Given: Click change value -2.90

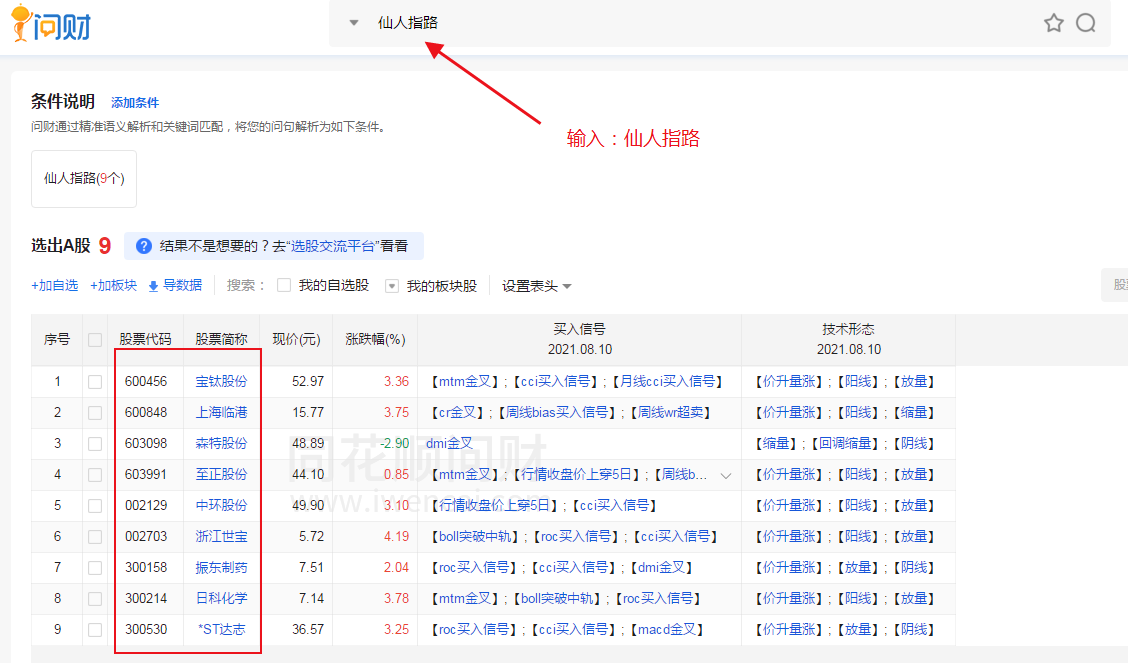Looking at the screenshot, I should (x=394, y=443).
